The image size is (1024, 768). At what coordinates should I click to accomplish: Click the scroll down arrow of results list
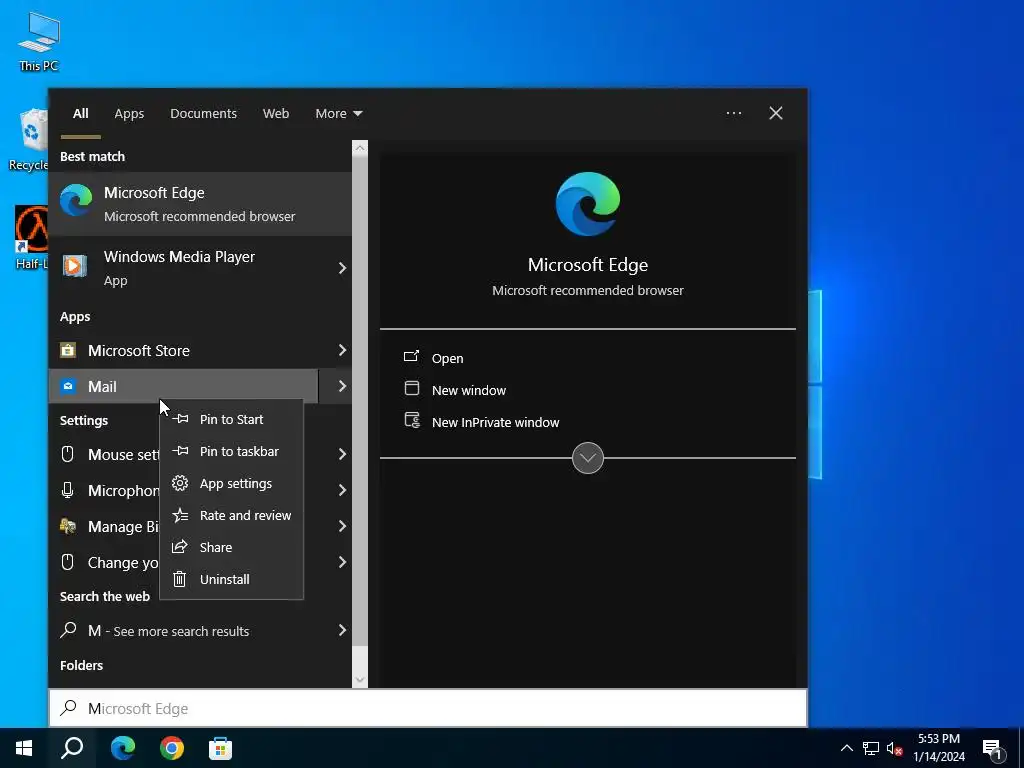[360, 680]
